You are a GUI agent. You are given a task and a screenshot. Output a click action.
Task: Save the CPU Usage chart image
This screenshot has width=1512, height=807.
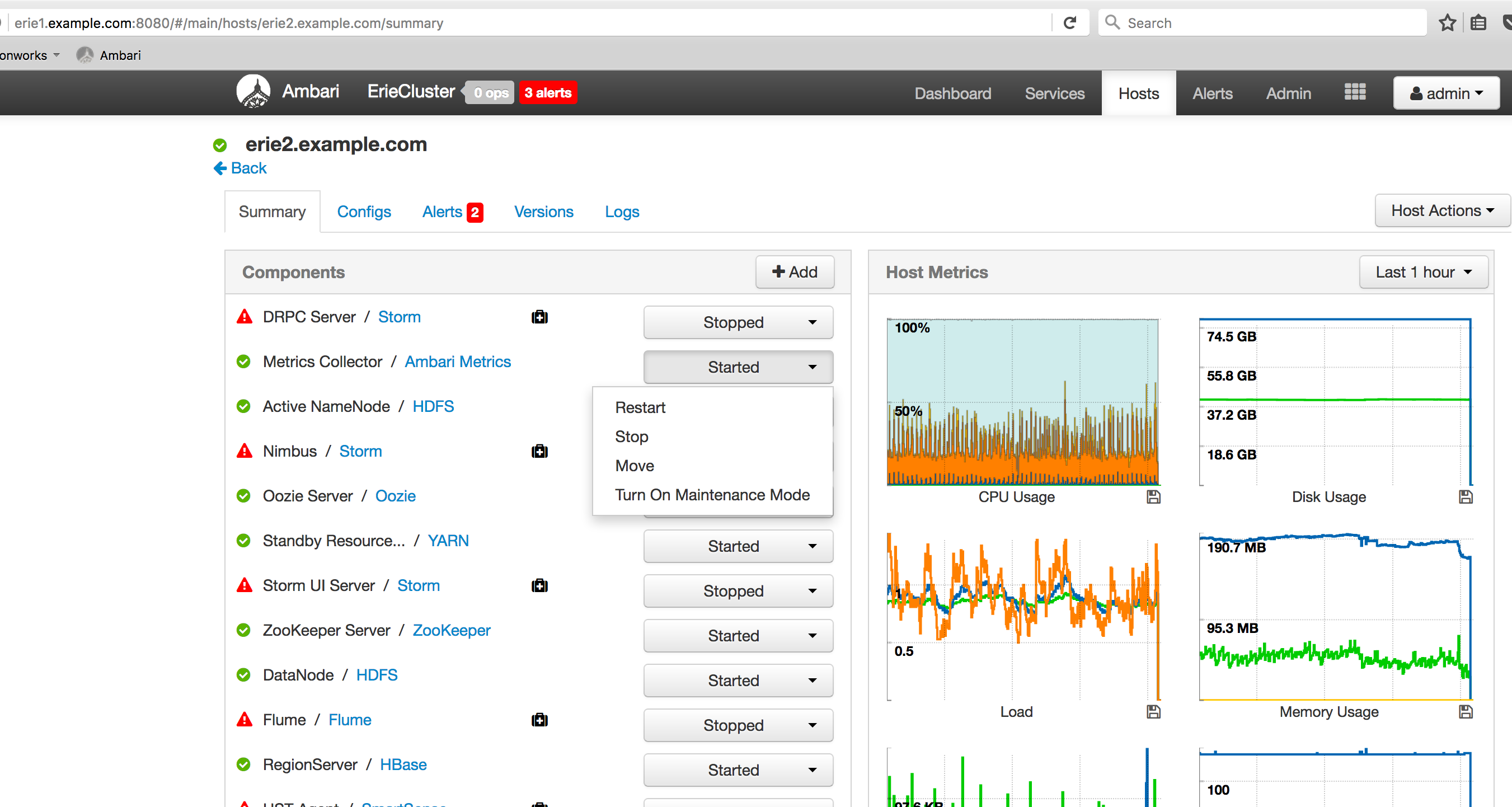(1153, 497)
